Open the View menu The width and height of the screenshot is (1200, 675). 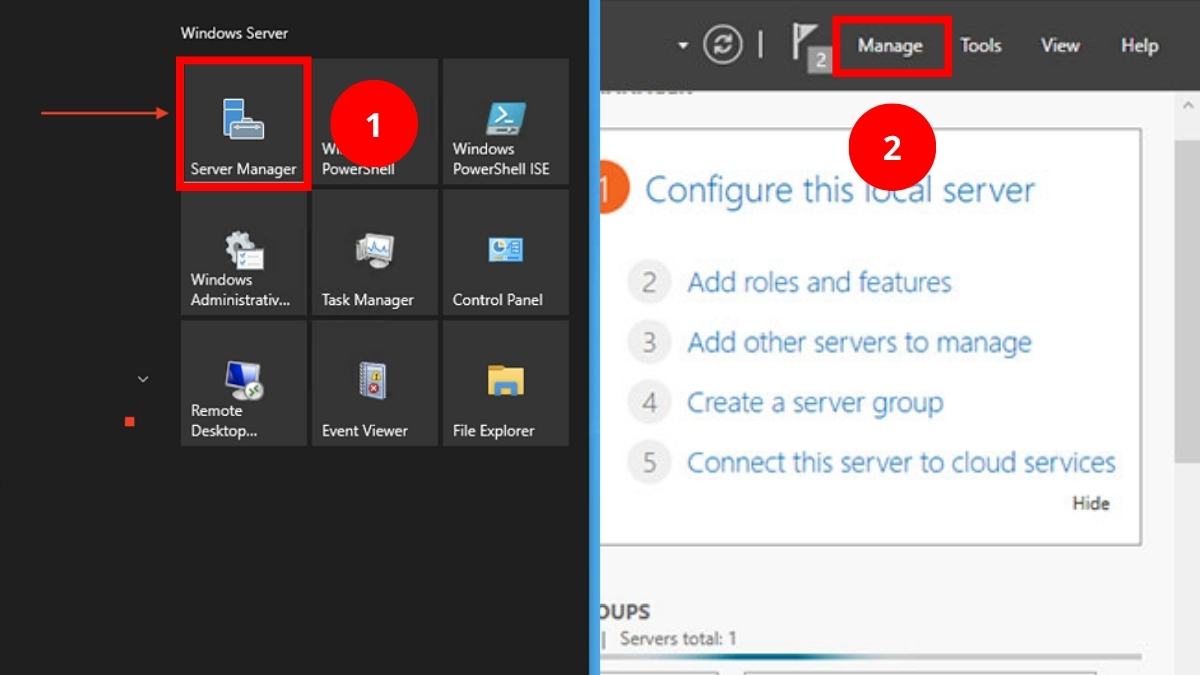pos(1060,45)
